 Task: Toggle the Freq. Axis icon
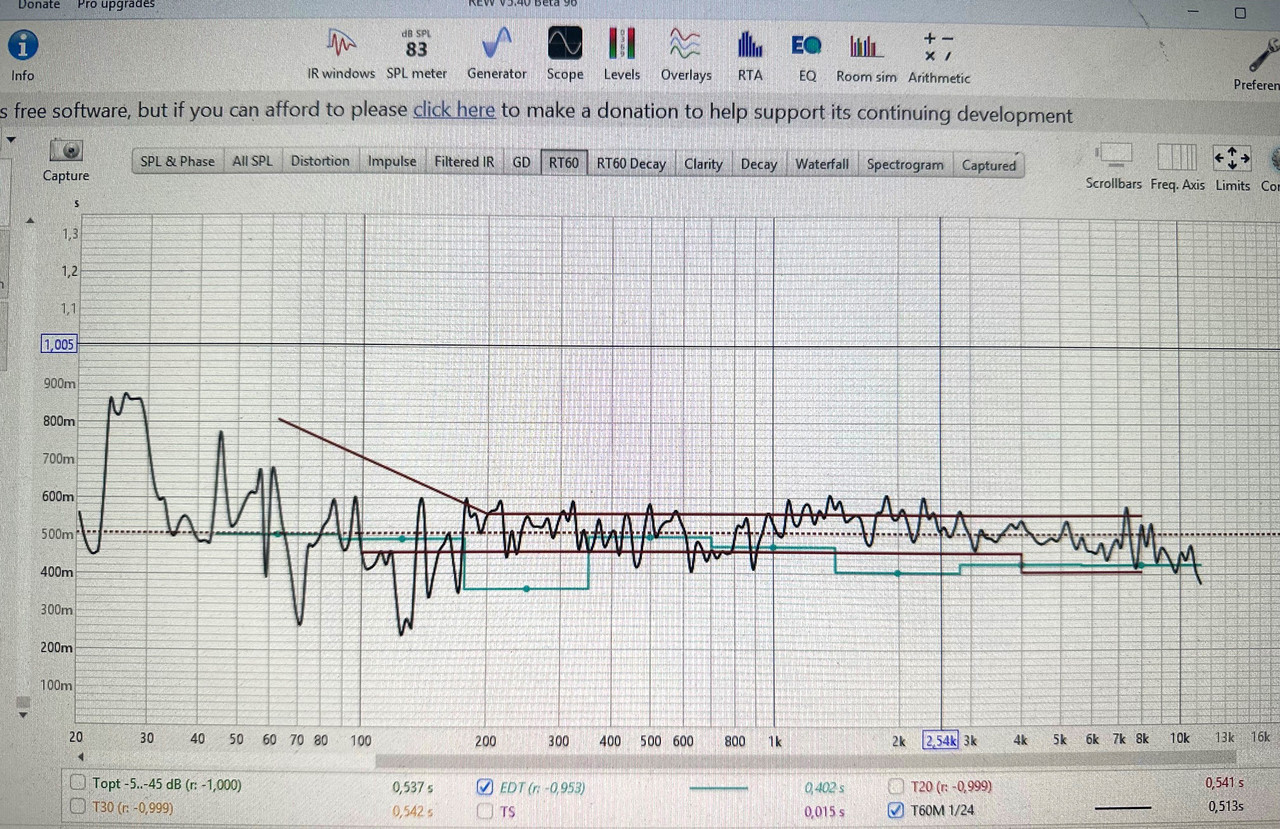click(x=1177, y=157)
